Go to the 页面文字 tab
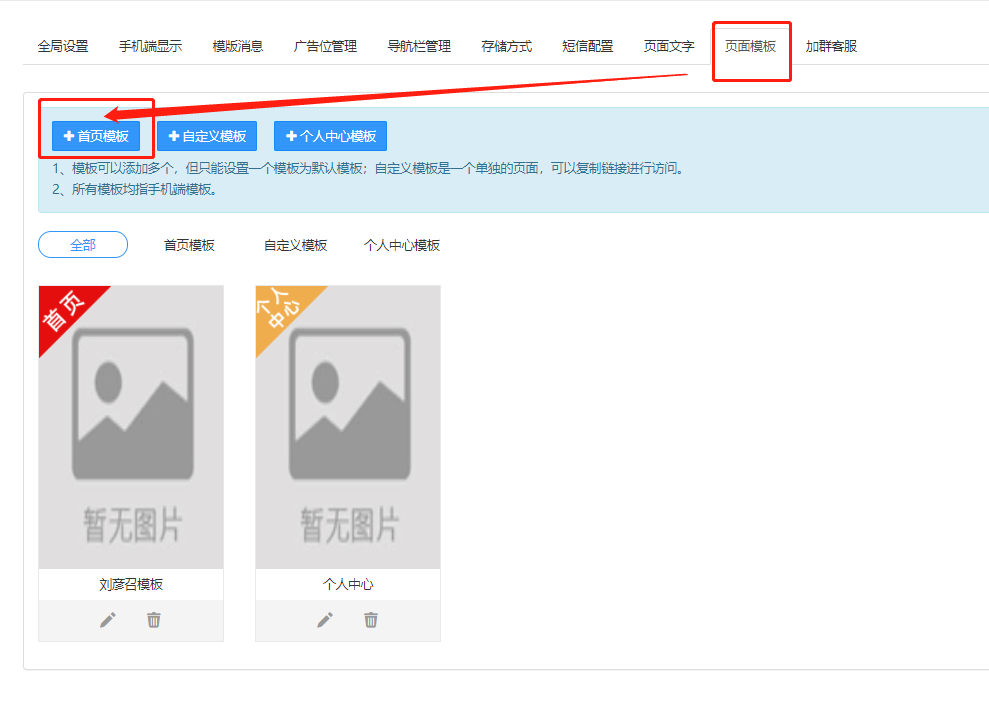 point(669,46)
